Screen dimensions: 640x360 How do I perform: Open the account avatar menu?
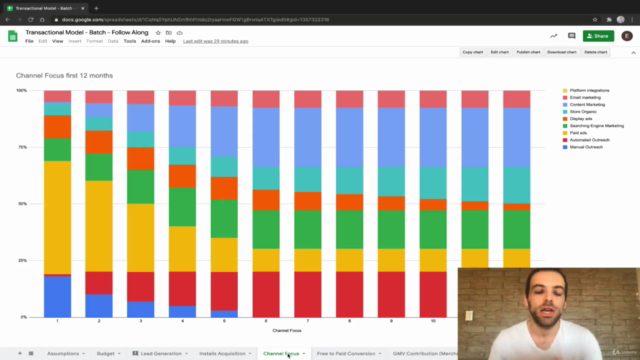coord(627,36)
